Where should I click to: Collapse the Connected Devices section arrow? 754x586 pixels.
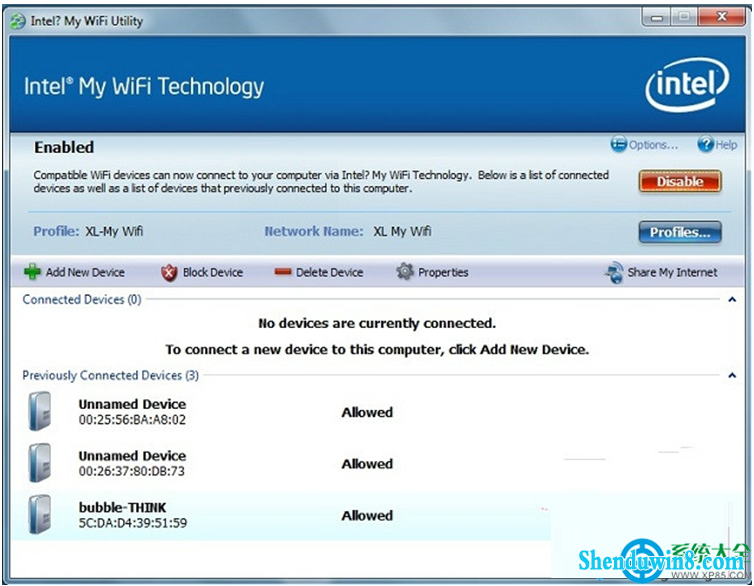click(732, 299)
